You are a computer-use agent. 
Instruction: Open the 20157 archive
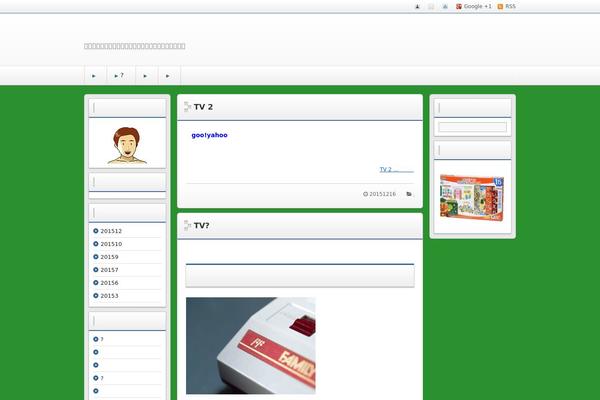pos(109,270)
